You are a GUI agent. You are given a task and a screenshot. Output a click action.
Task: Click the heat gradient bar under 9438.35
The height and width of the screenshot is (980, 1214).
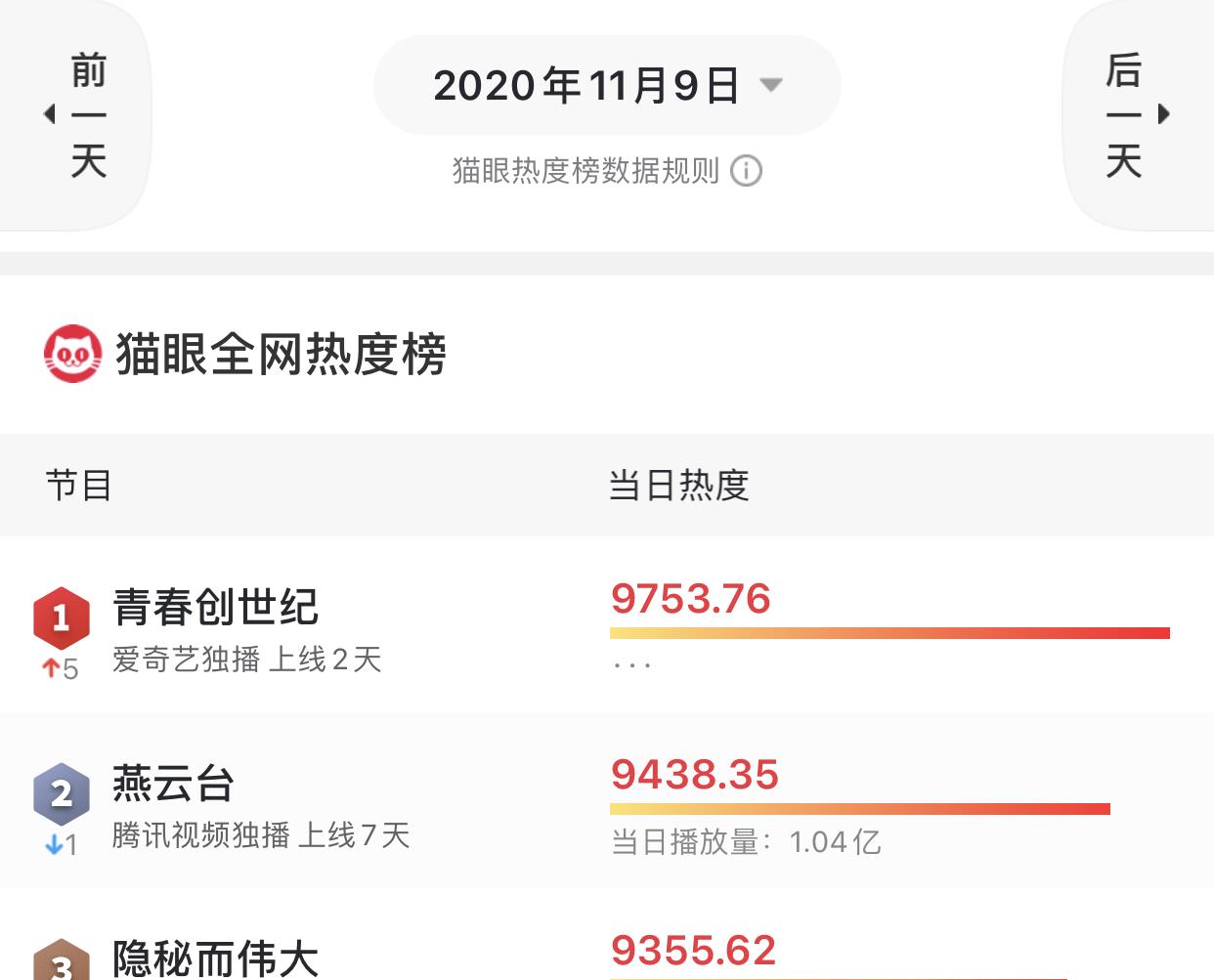(860, 808)
